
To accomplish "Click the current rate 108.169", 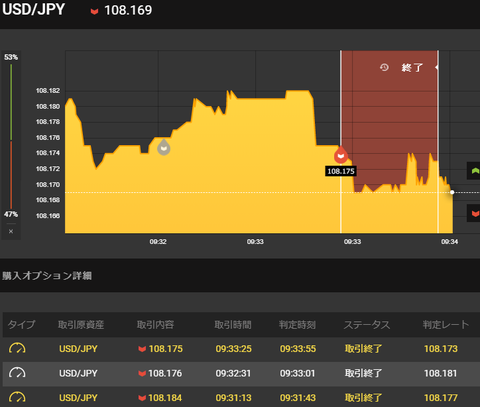I will point(128,10).
